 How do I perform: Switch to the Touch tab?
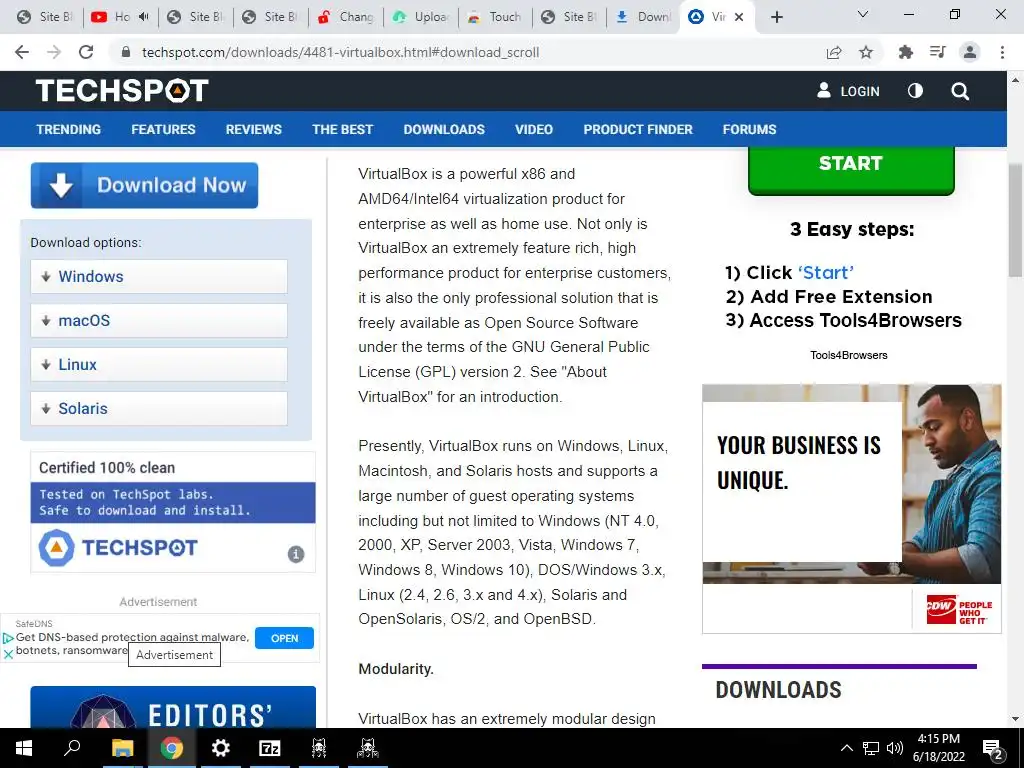click(495, 17)
